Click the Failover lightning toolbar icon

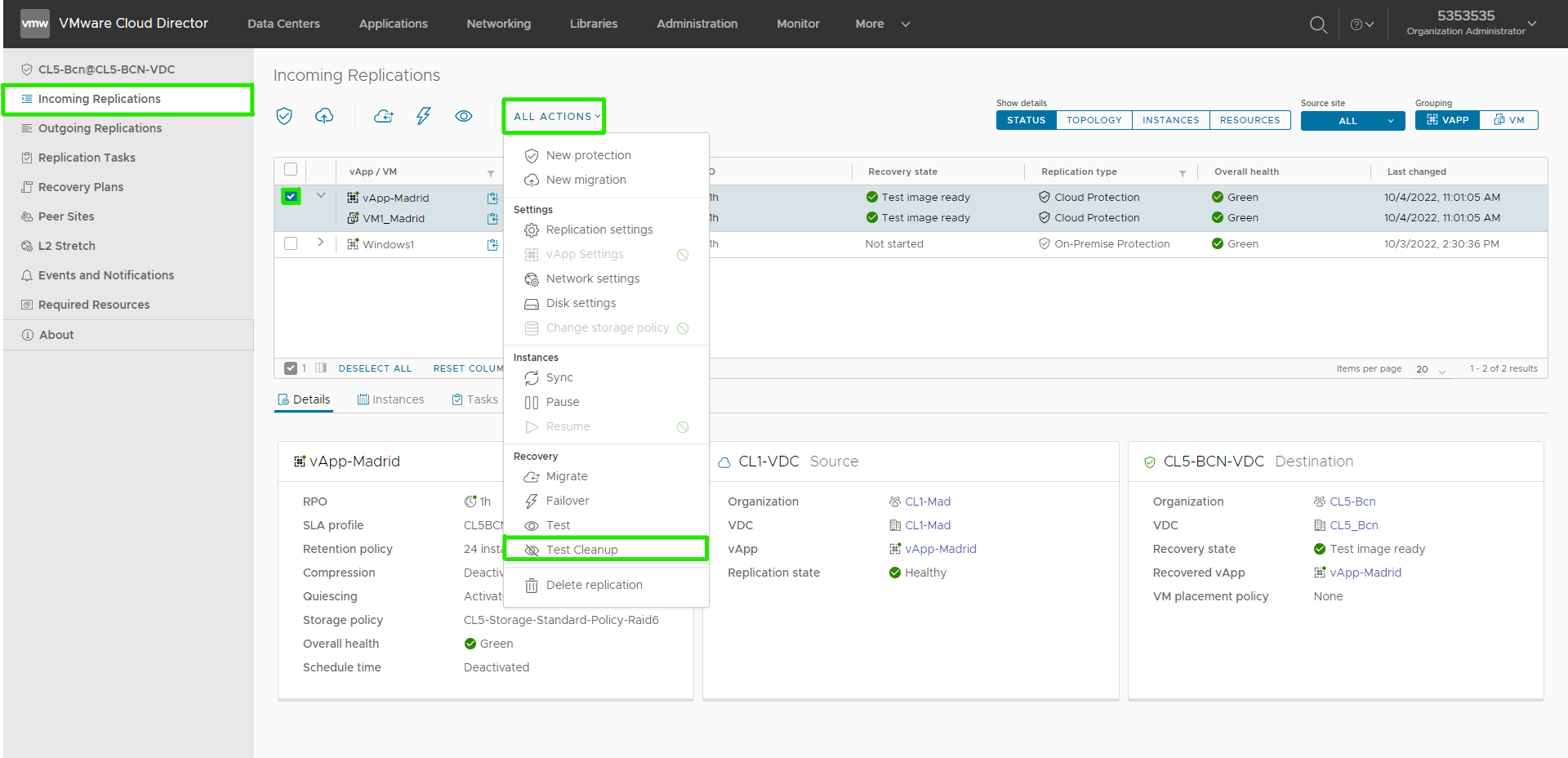tap(423, 116)
